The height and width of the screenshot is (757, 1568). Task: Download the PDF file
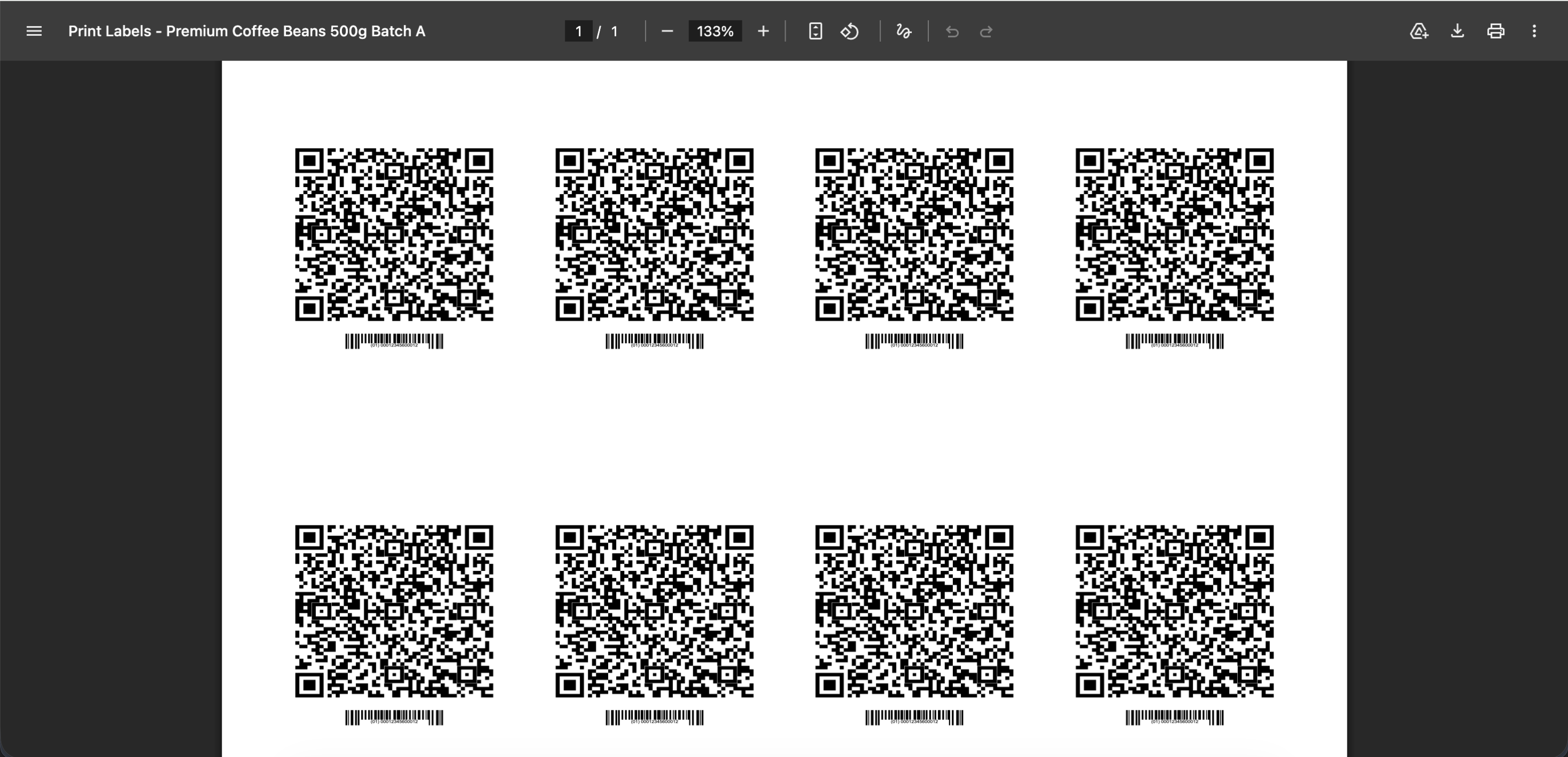pos(1457,31)
